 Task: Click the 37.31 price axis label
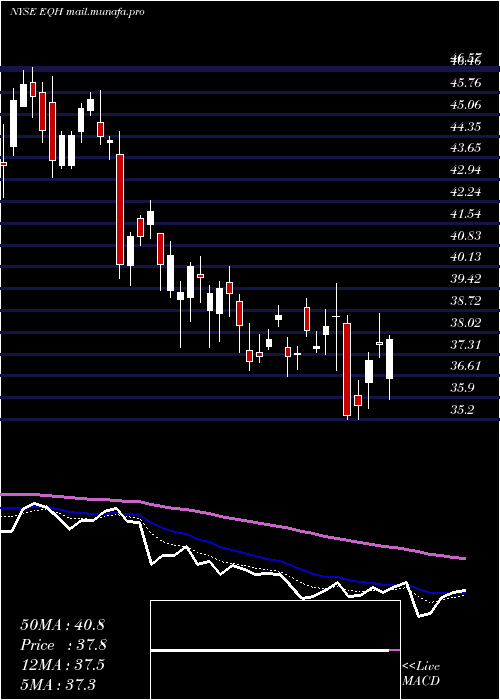[466, 345]
